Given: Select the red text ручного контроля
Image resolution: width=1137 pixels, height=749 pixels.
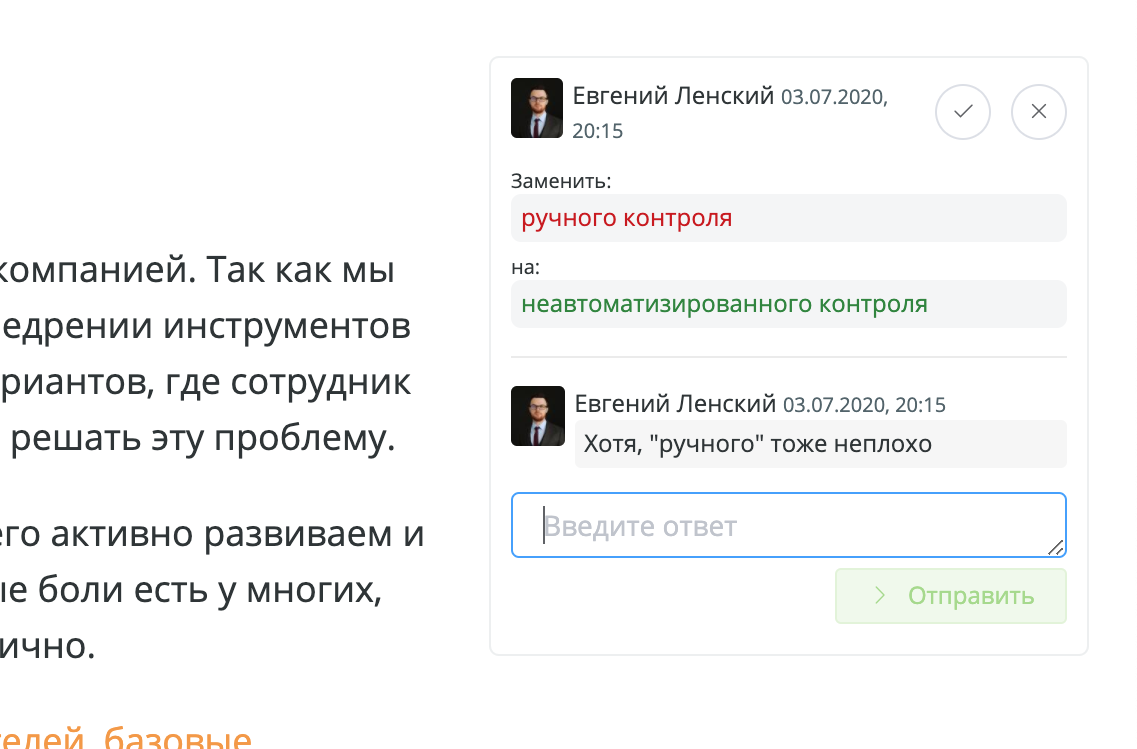Looking at the screenshot, I should click(x=628, y=217).
